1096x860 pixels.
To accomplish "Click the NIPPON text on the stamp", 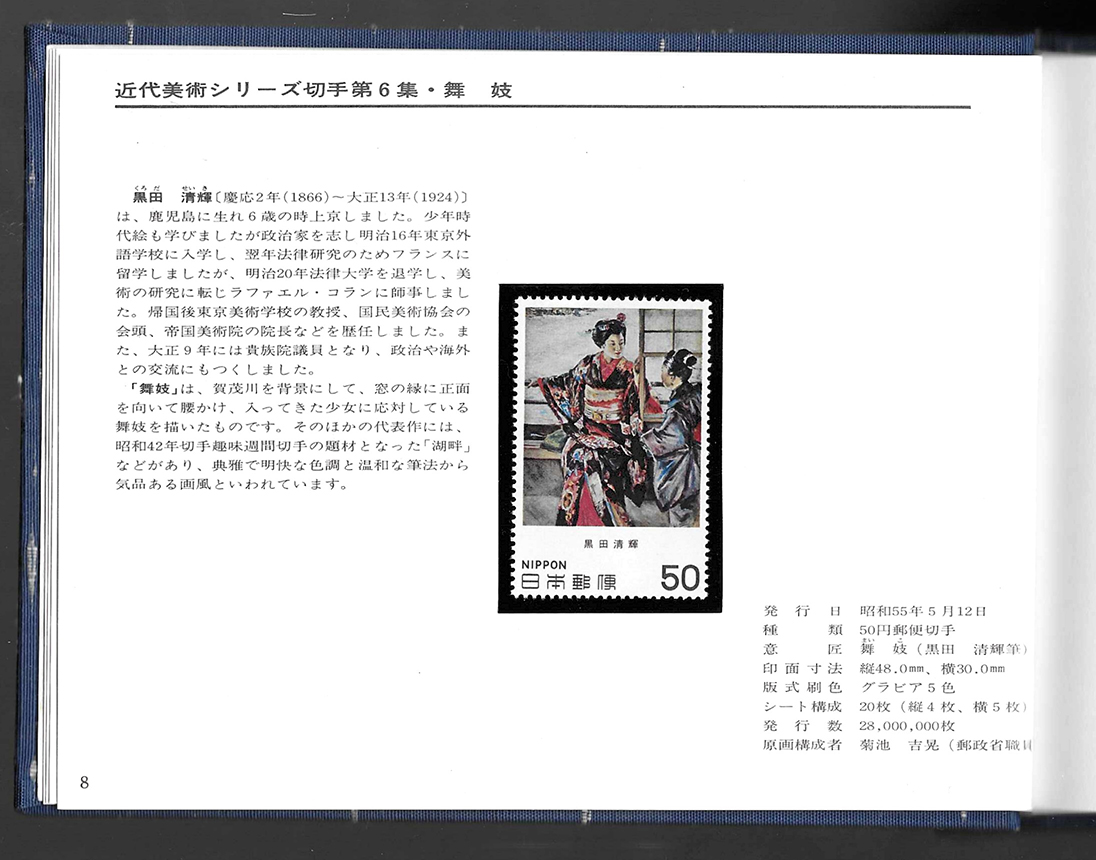I will 544,564.
